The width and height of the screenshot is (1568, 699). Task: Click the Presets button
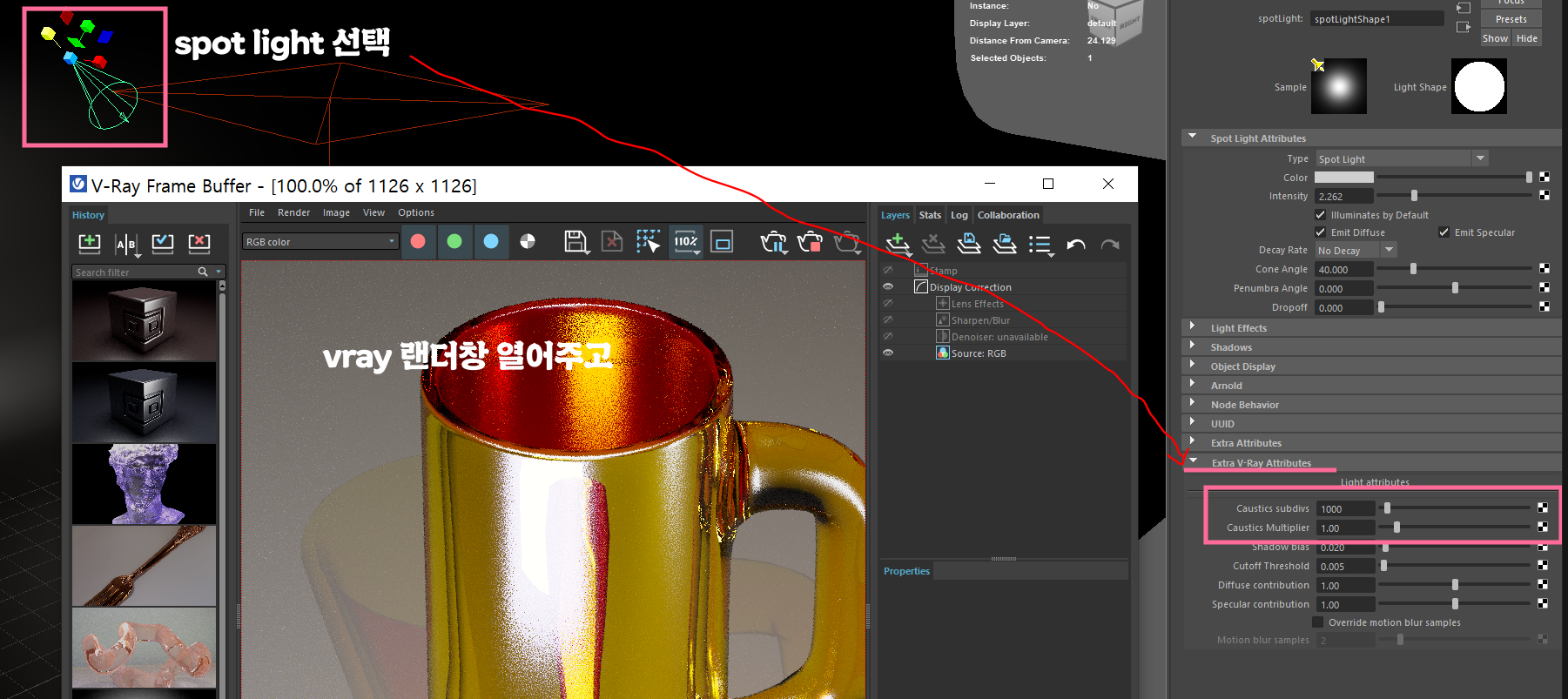tap(1511, 19)
